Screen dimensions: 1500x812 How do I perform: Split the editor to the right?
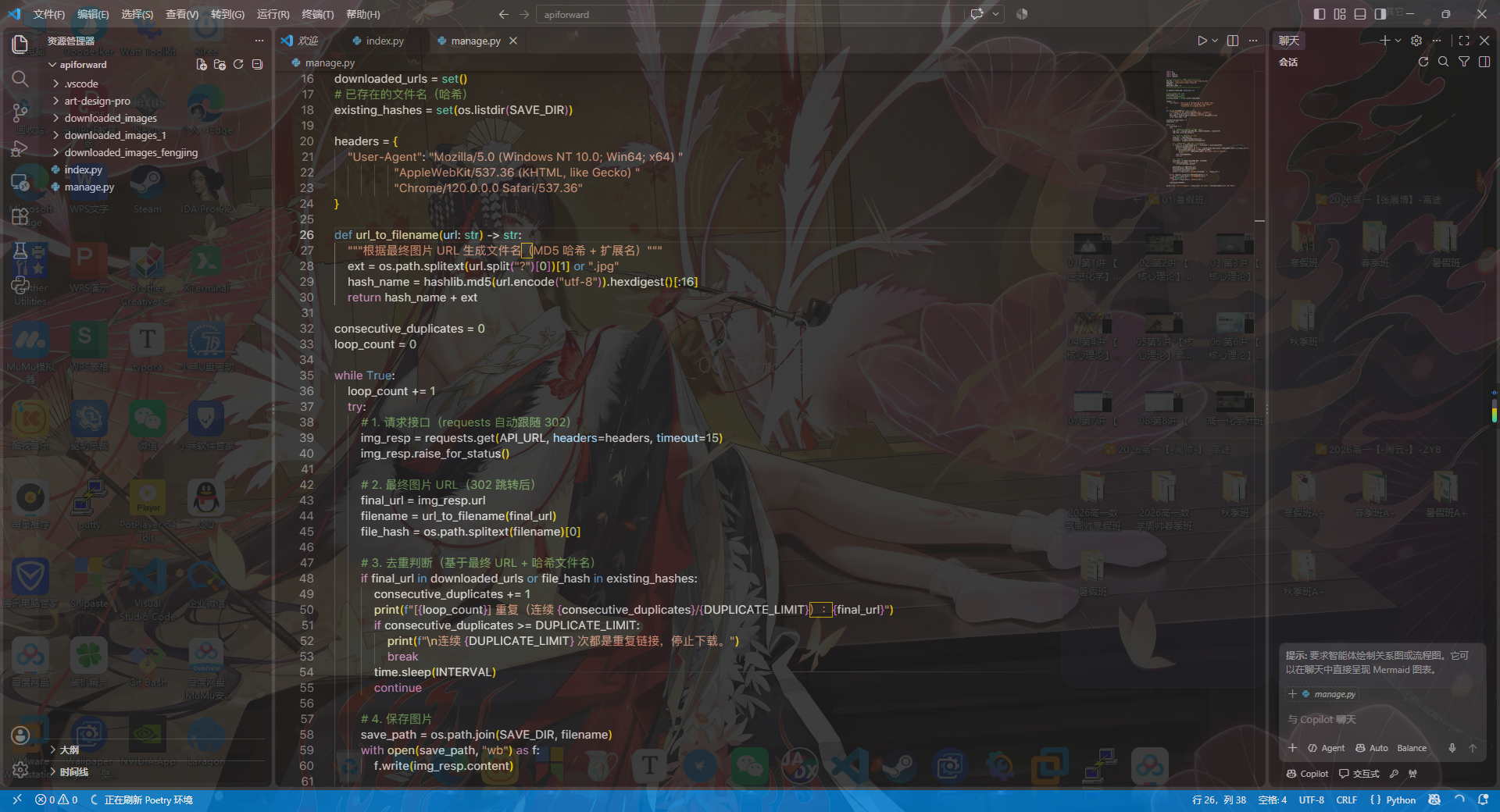click(1233, 41)
